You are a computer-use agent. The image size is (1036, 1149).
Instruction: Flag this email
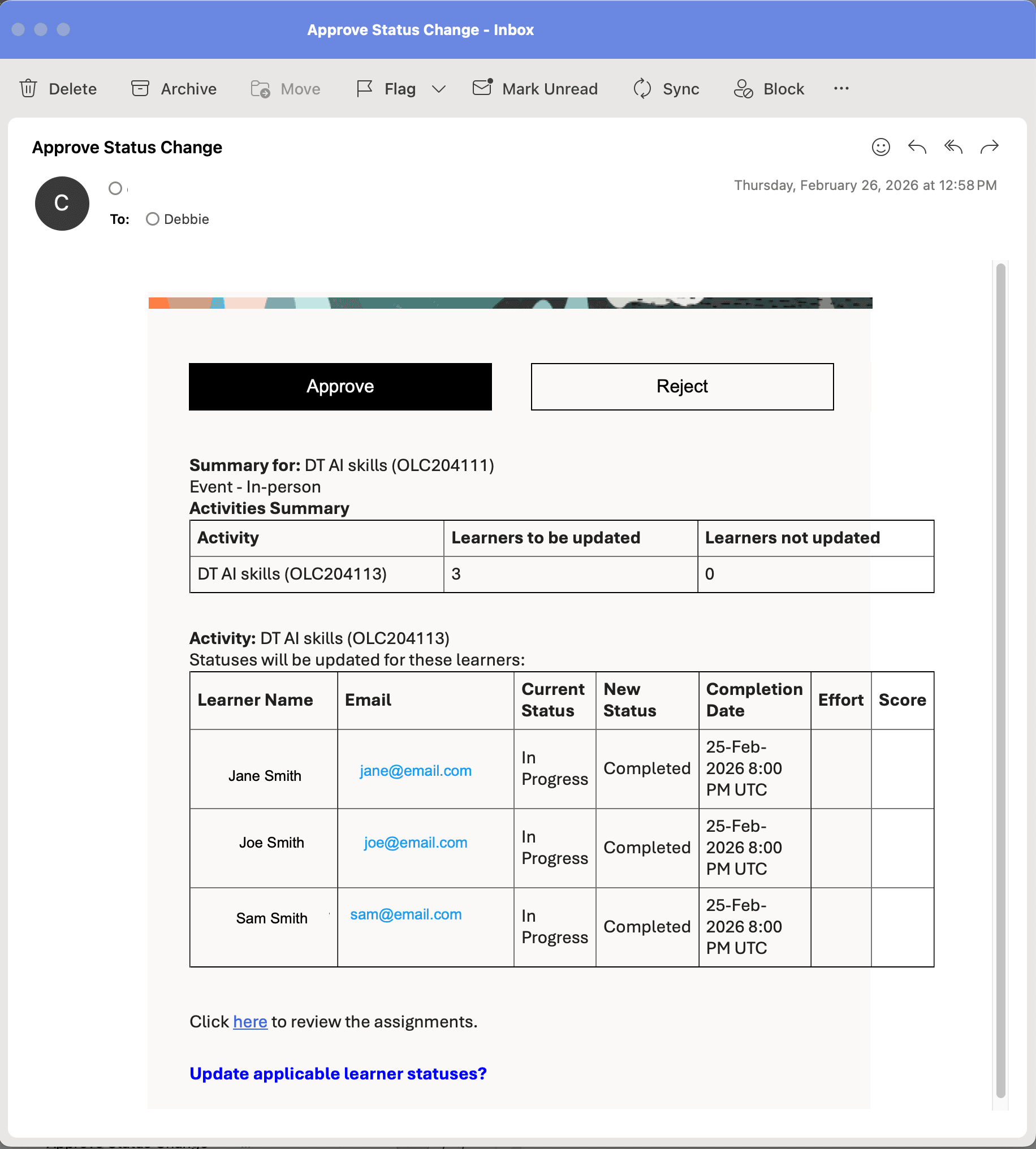click(387, 88)
